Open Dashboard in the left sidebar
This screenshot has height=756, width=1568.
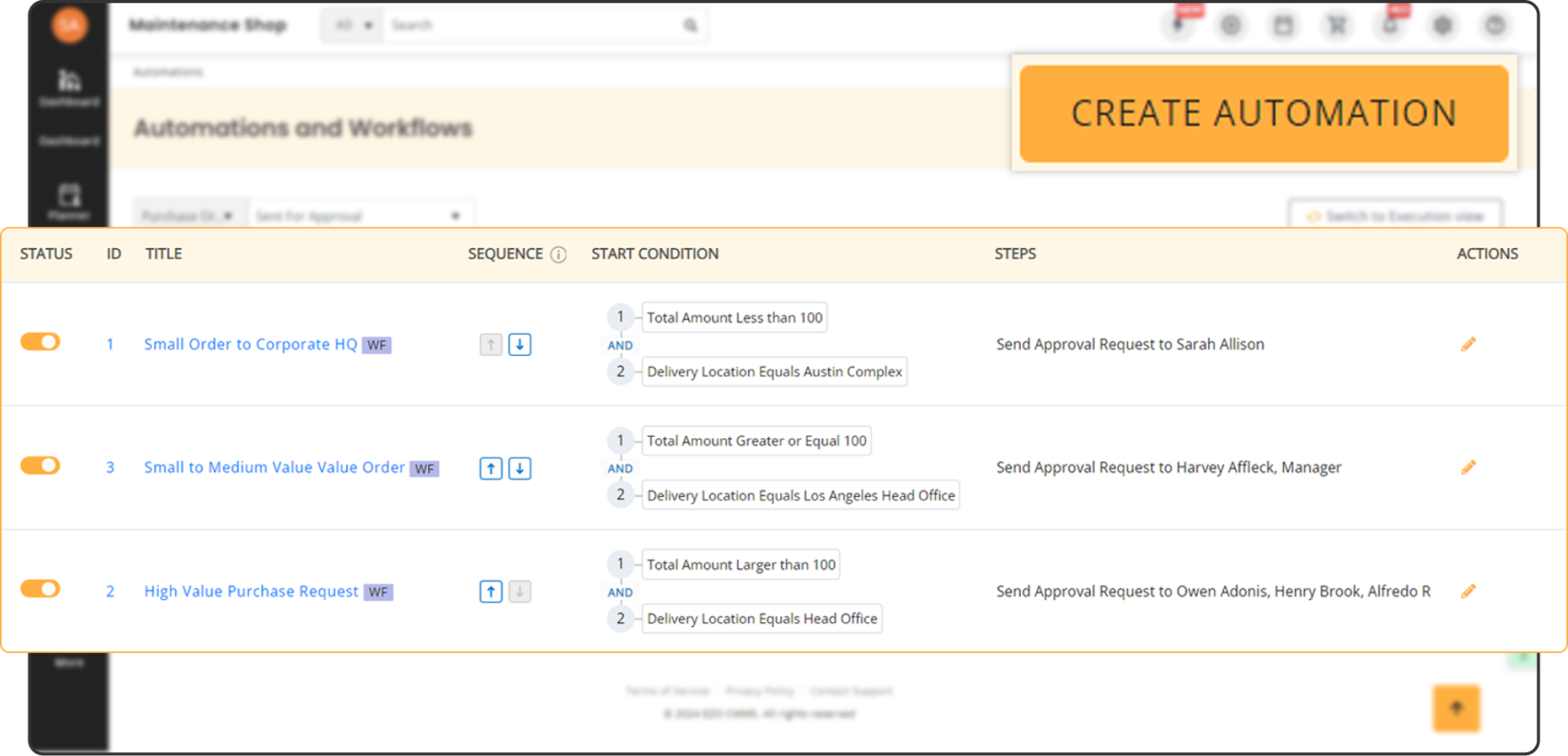point(69,87)
